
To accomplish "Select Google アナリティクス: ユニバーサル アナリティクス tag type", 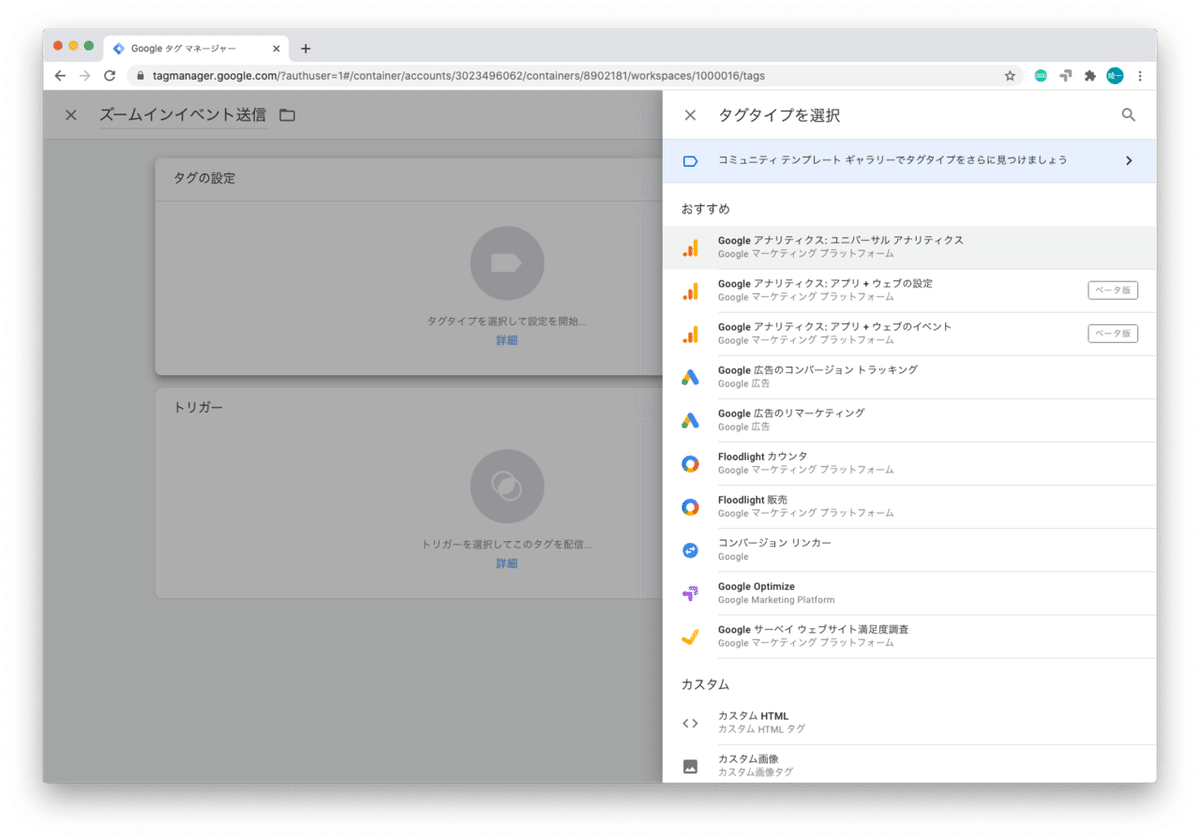I will pos(909,247).
